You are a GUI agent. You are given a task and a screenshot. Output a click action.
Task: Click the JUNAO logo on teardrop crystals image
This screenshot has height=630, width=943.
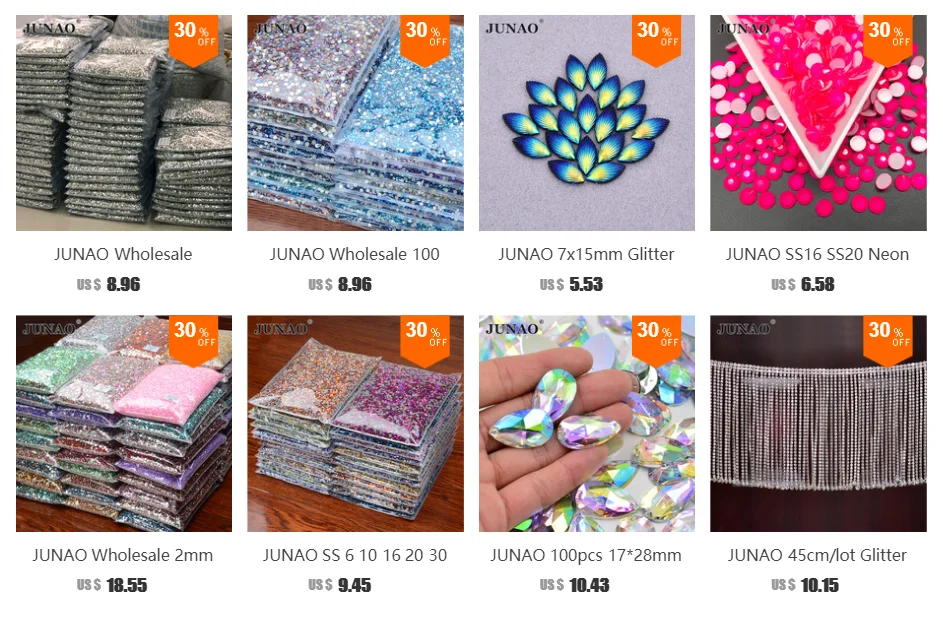pyautogui.click(x=514, y=328)
